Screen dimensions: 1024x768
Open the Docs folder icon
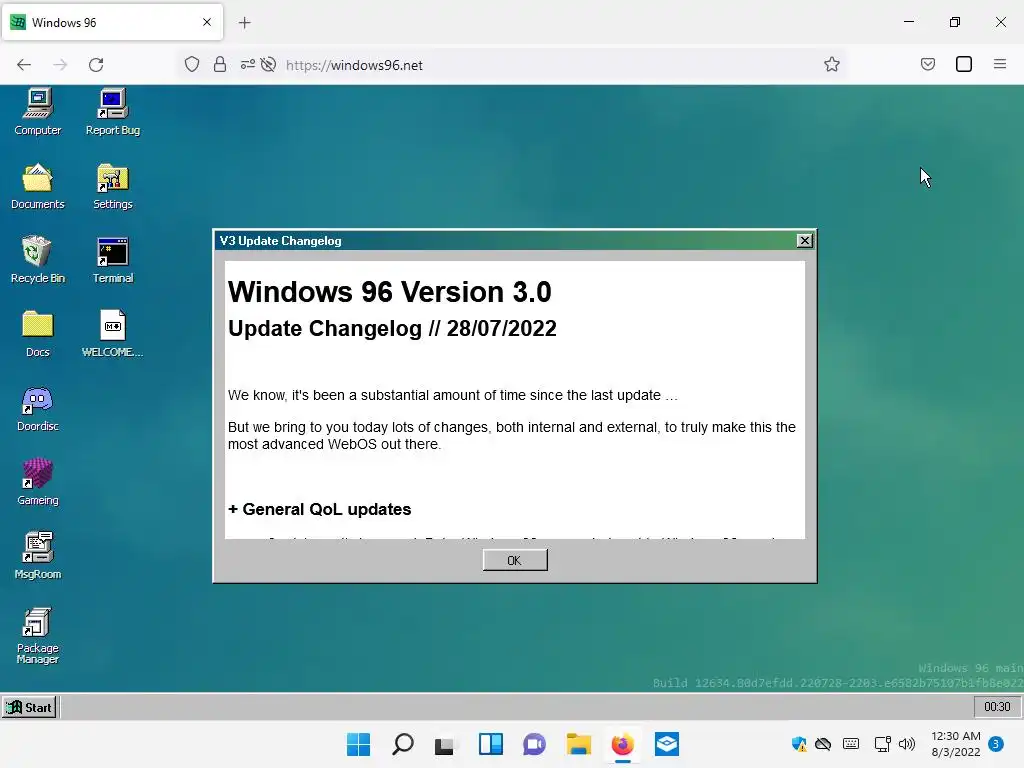pos(38,334)
